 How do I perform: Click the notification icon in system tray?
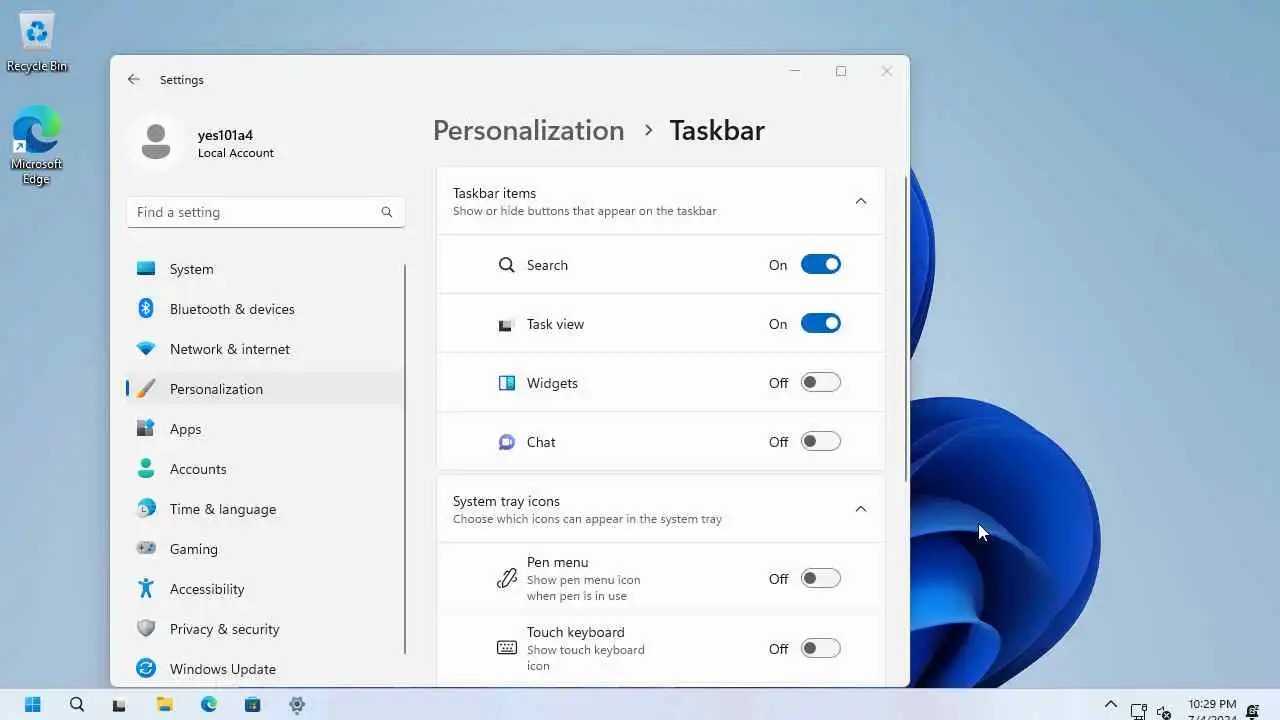click(1253, 711)
